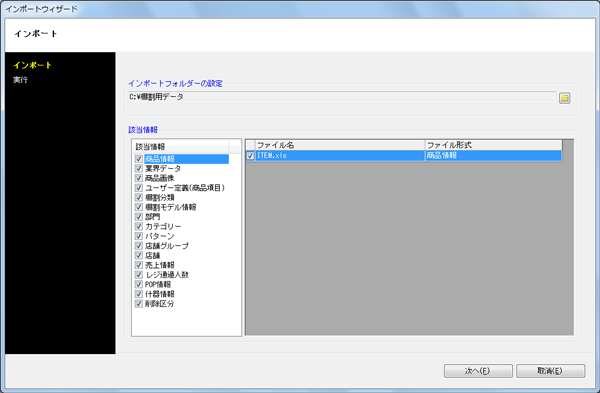Uncheck the 棚割分類 checkbox
Screen dimensions: 600x393
pos(139,197)
